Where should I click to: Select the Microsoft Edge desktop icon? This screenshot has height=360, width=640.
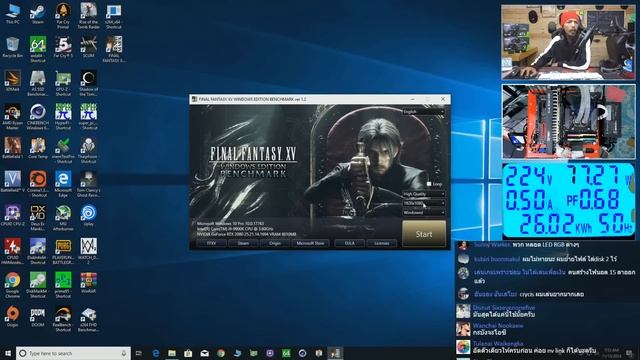[x=63, y=184]
